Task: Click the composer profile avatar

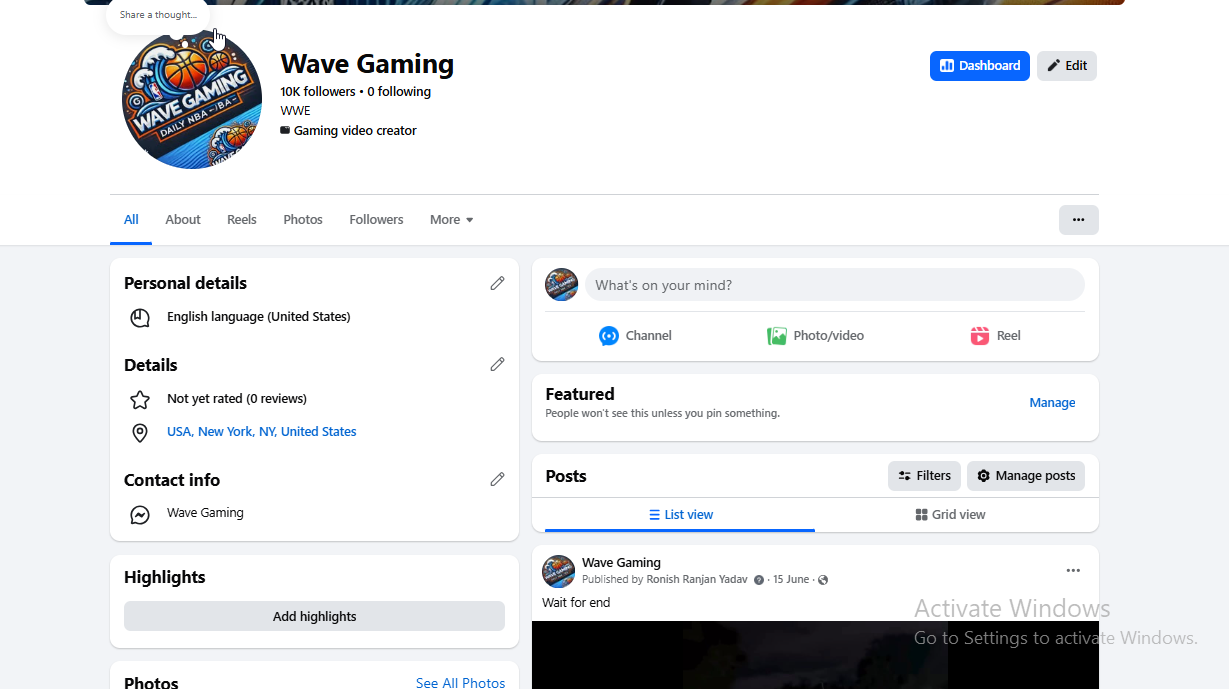Action: point(562,285)
